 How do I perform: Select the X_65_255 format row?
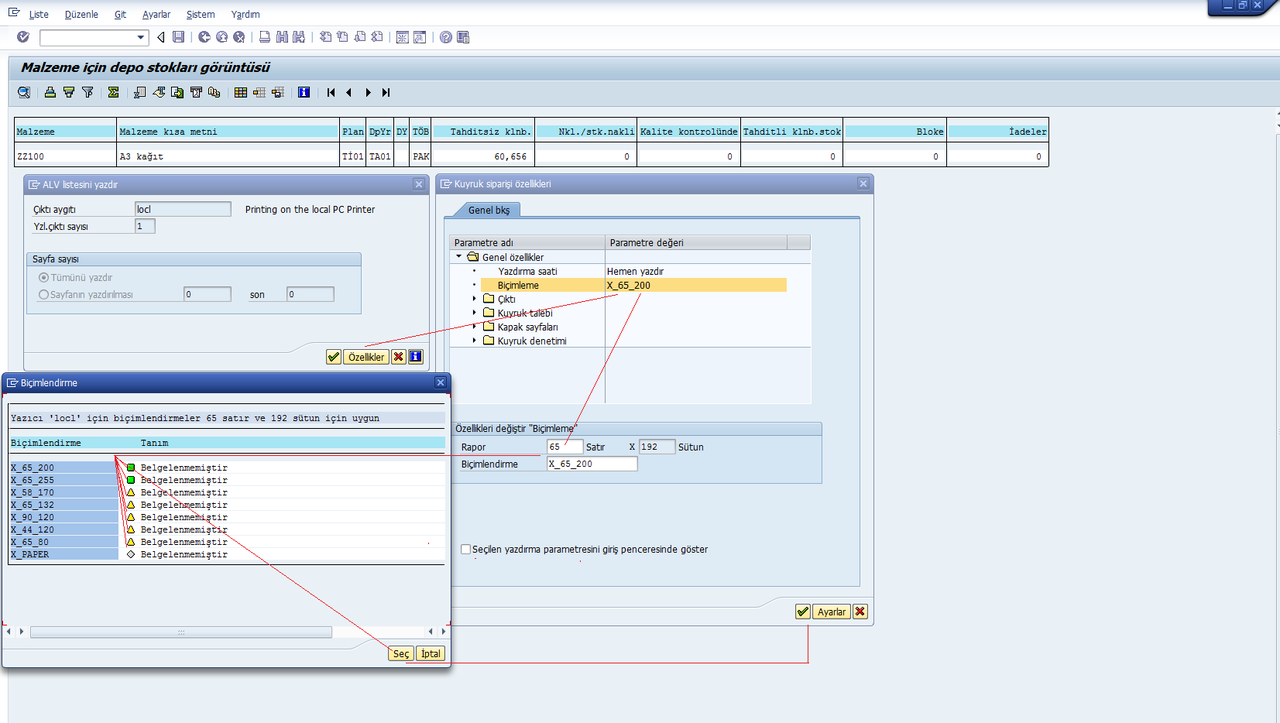(226, 480)
